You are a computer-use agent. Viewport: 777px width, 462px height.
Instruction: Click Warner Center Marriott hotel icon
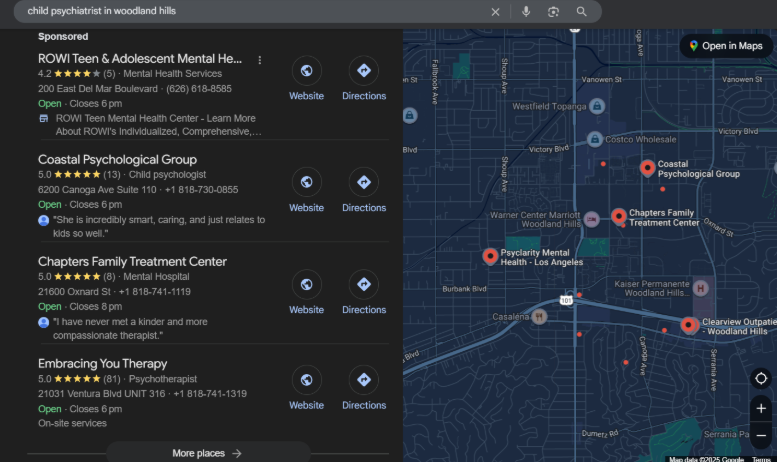point(591,219)
